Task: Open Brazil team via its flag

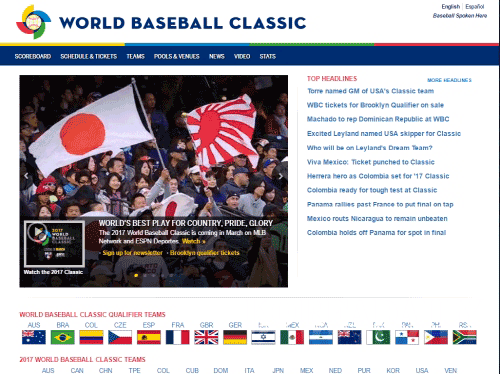Action: pos(63,337)
